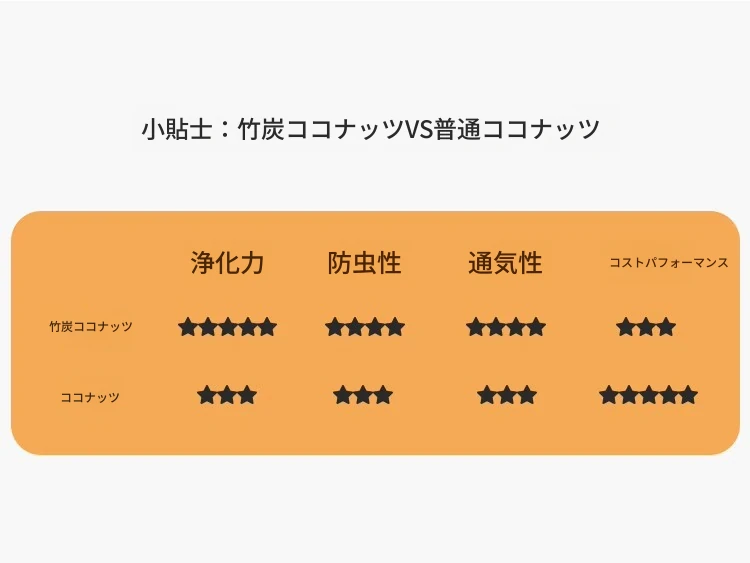Click the title 小貼士：竹炭ココナッツVS普通ココナッツ
750x563 pixels.
coord(371,129)
